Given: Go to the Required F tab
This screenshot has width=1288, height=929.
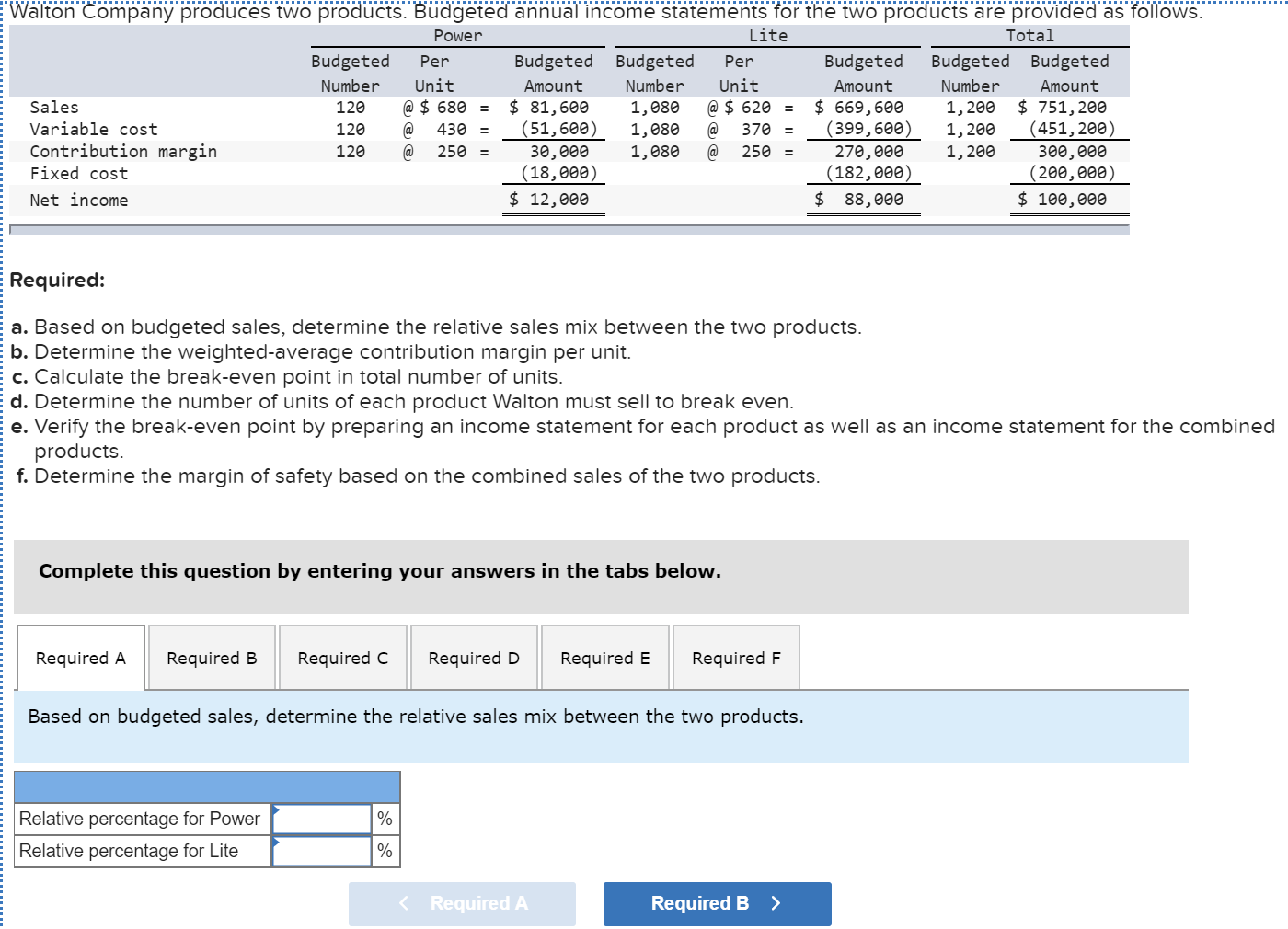Looking at the screenshot, I should [x=736, y=658].
